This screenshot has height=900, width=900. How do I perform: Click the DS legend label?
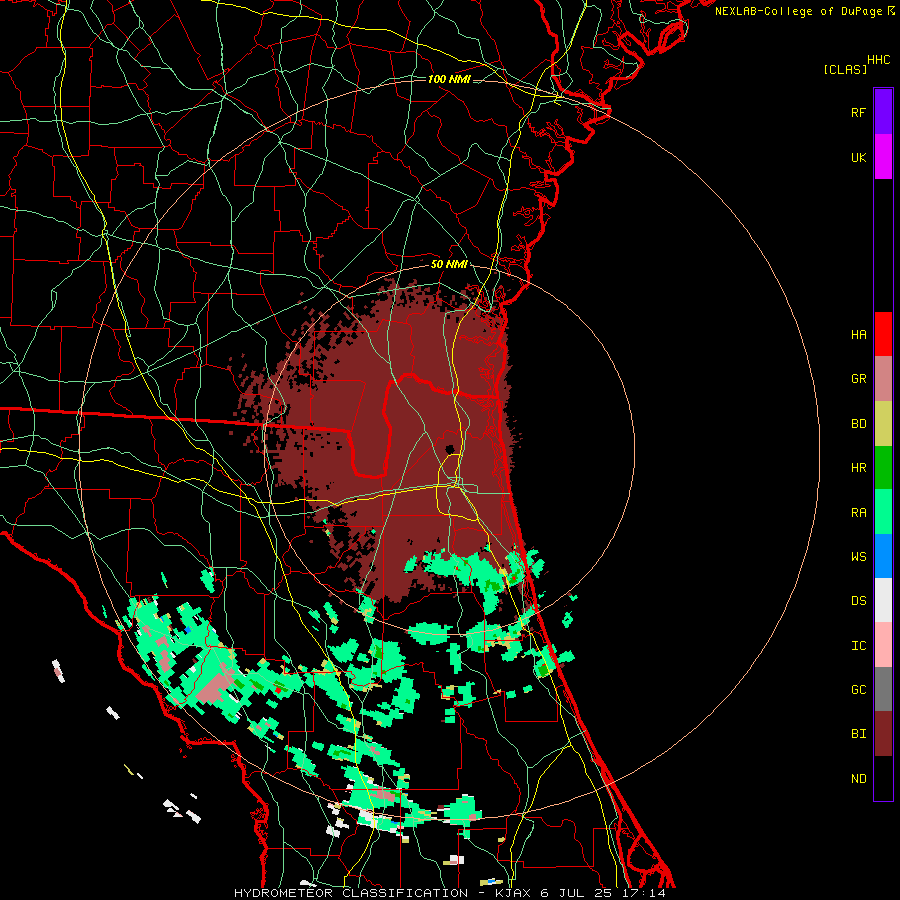click(858, 601)
